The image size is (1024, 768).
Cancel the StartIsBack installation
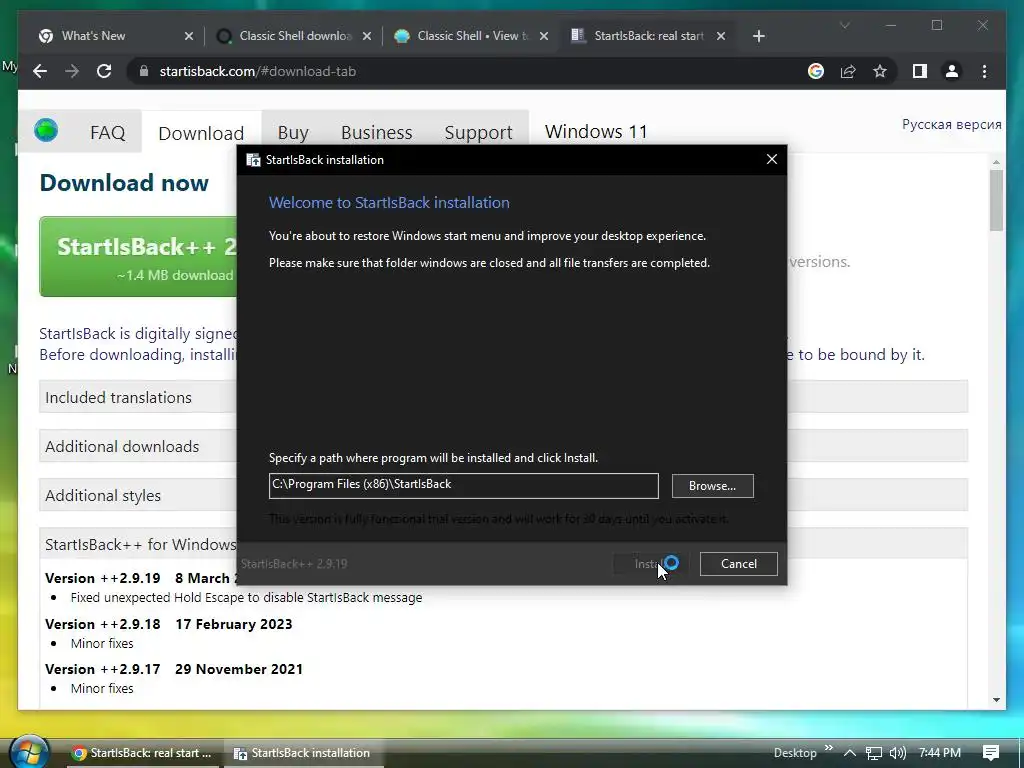click(739, 564)
